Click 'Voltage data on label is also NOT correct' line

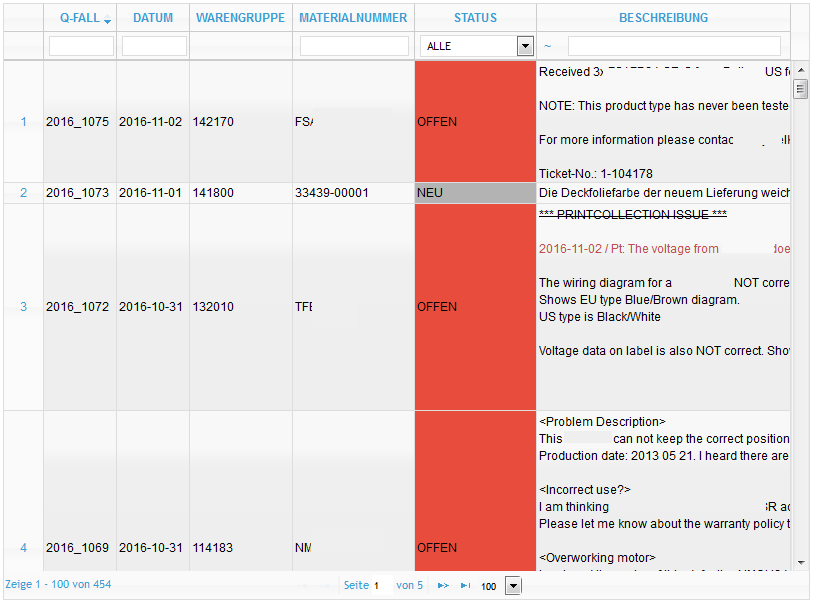click(664, 351)
